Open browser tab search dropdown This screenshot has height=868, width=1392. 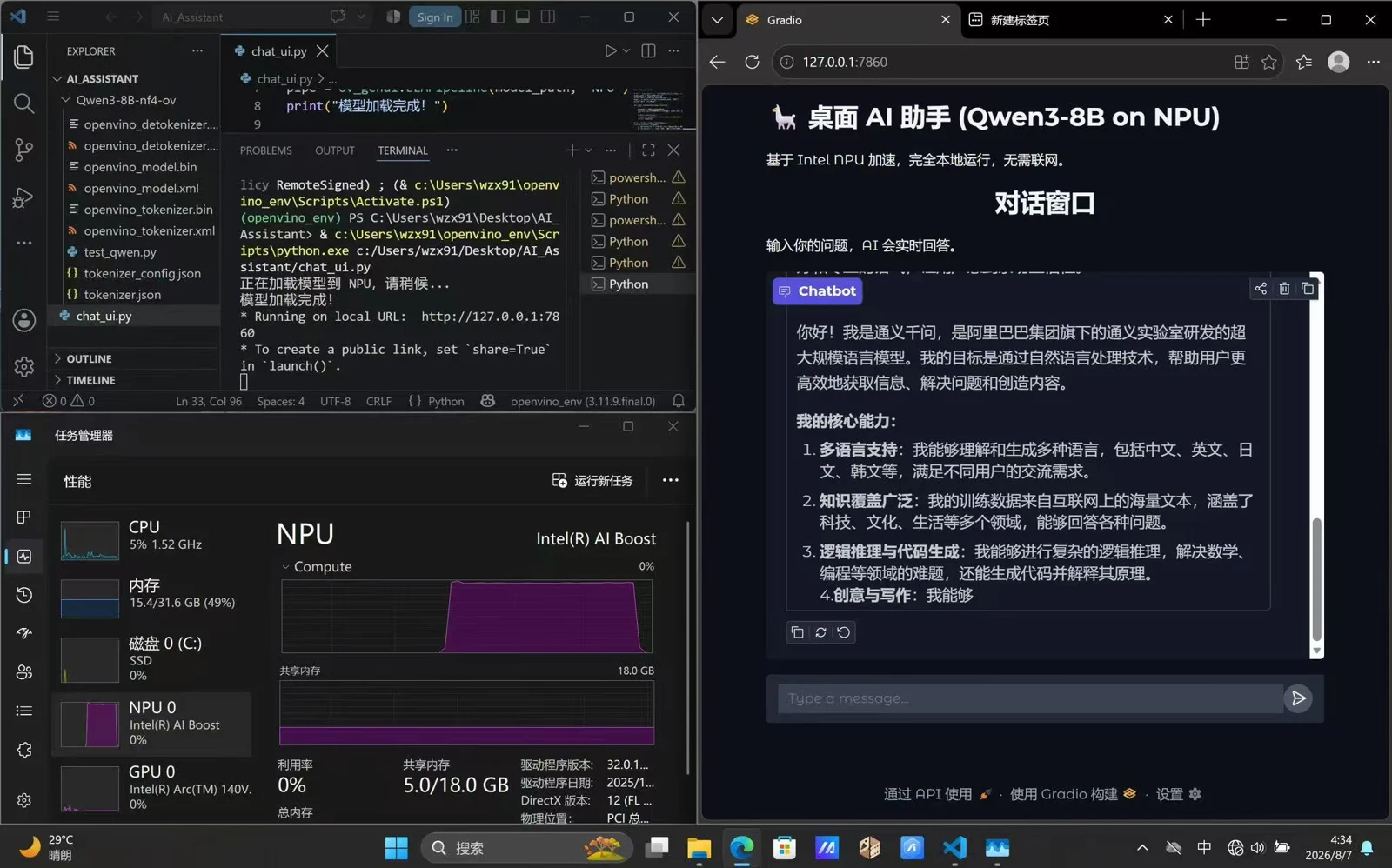[x=717, y=19]
